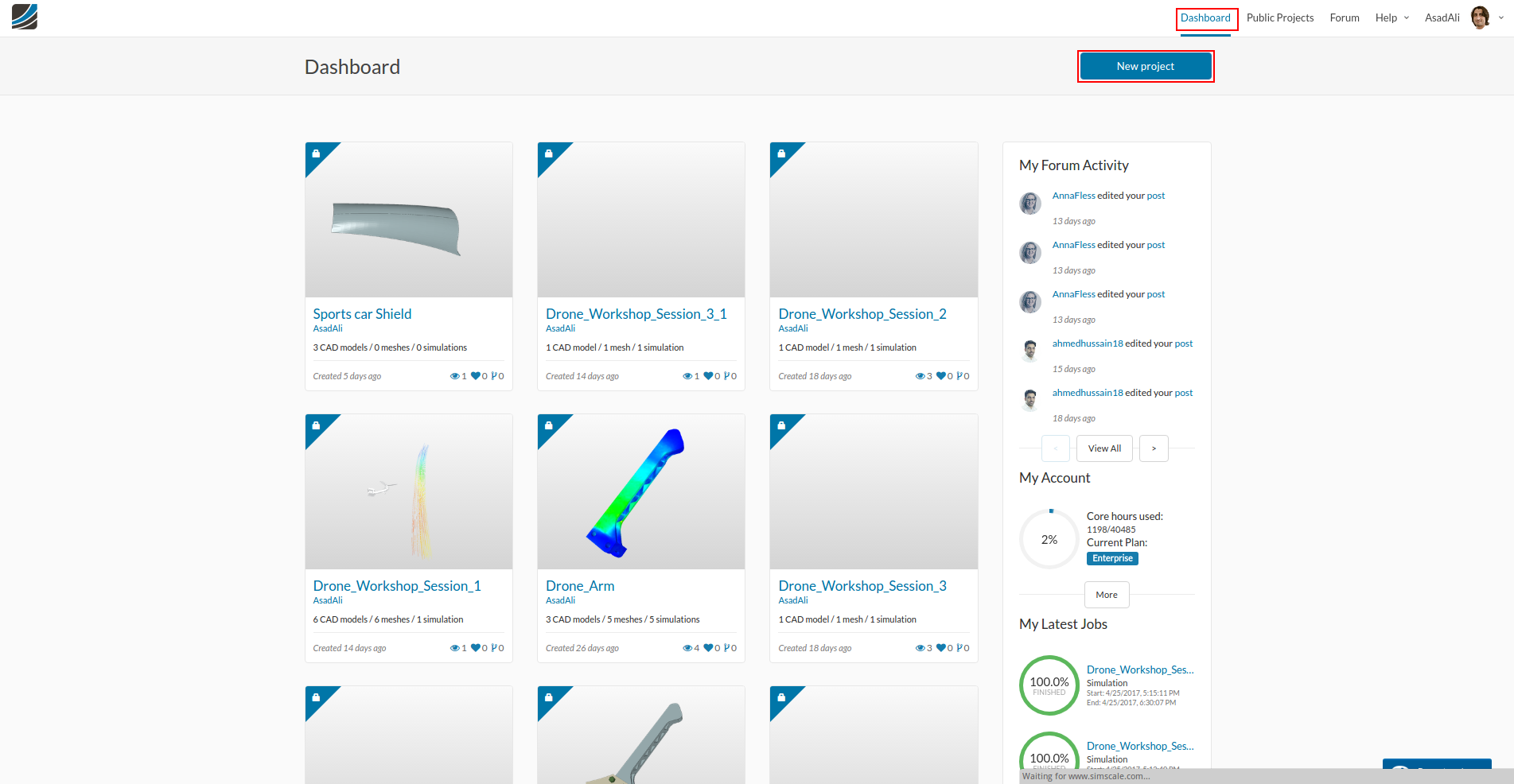Click the heart icon on Drone_Arm card
The height and width of the screenshot is (784, 1514).
(x=708, y=648)
